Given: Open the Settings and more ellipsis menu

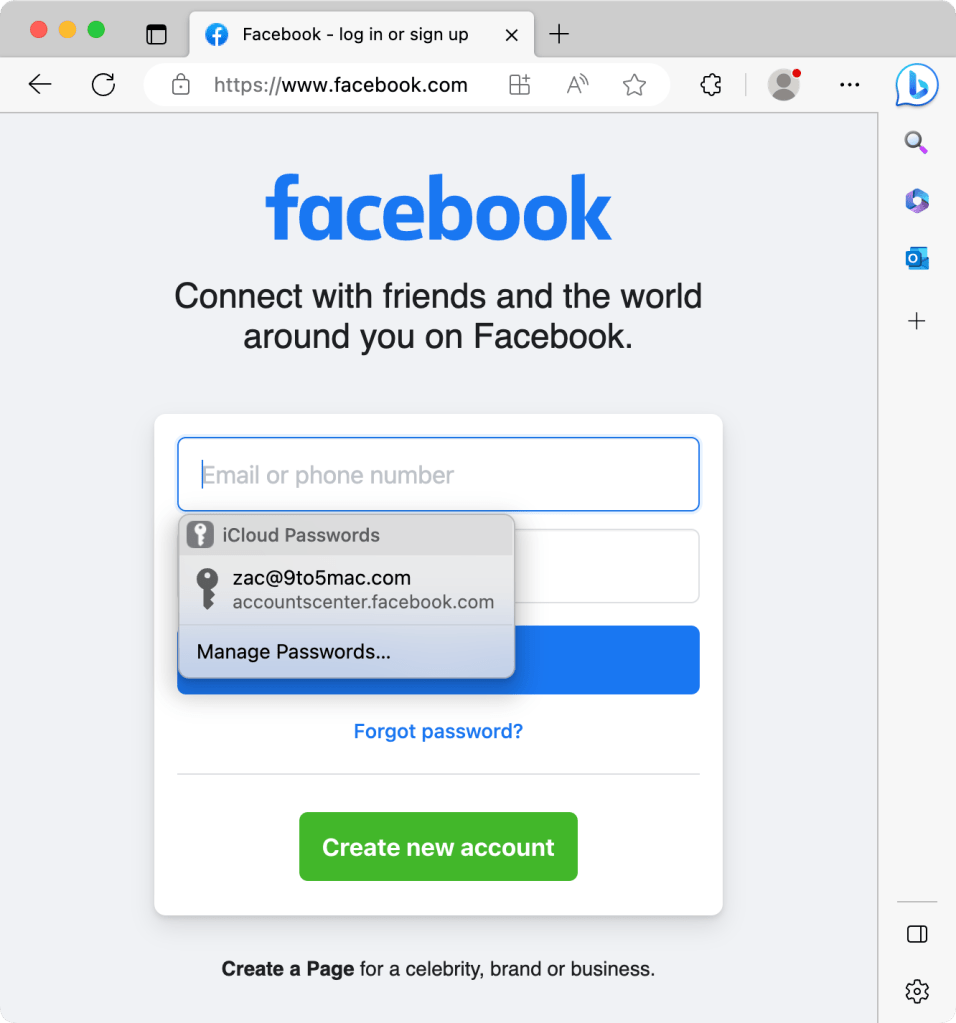Looking at the screenshot, I should tap(849, 85).
